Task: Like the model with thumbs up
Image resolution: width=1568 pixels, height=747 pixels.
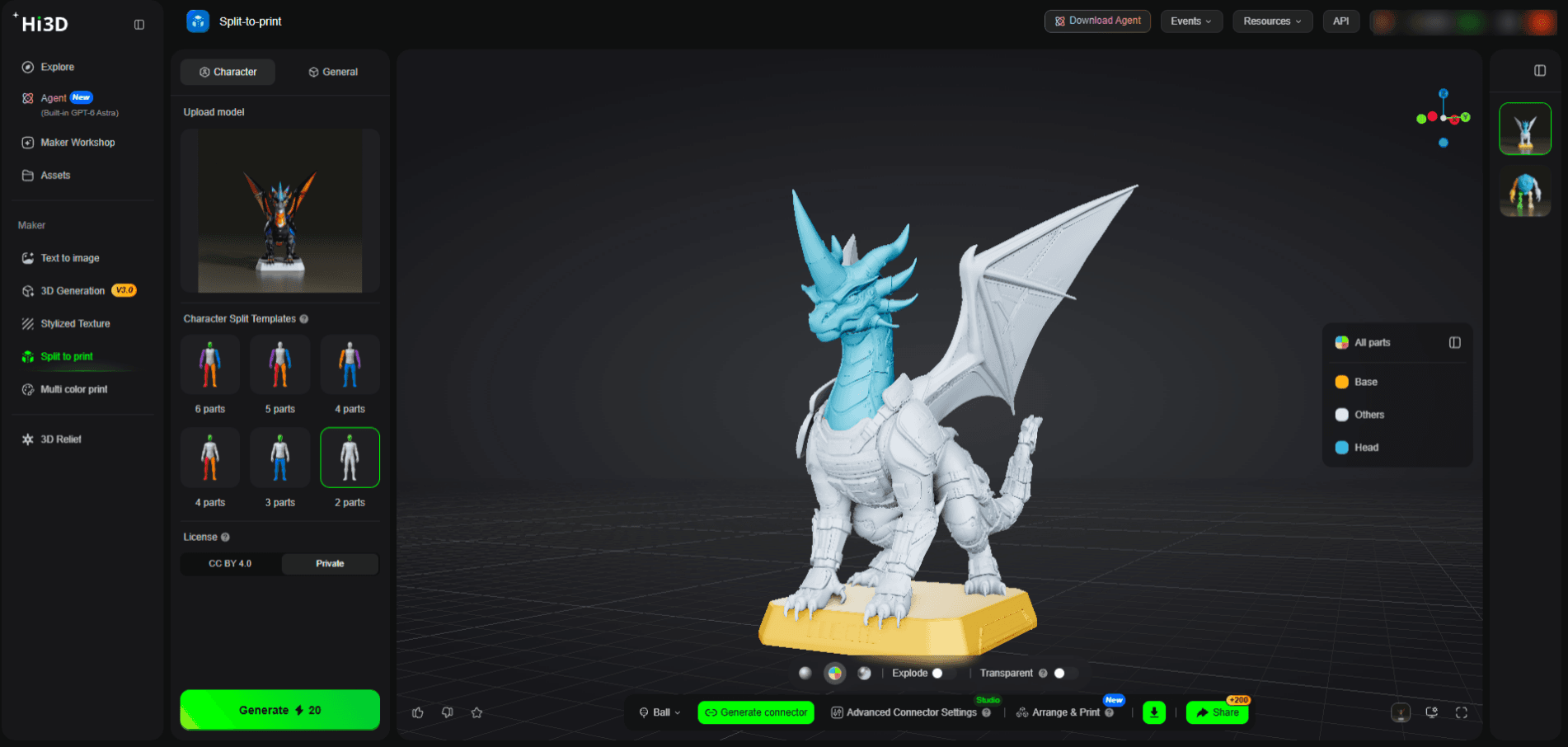Action: 418,712
